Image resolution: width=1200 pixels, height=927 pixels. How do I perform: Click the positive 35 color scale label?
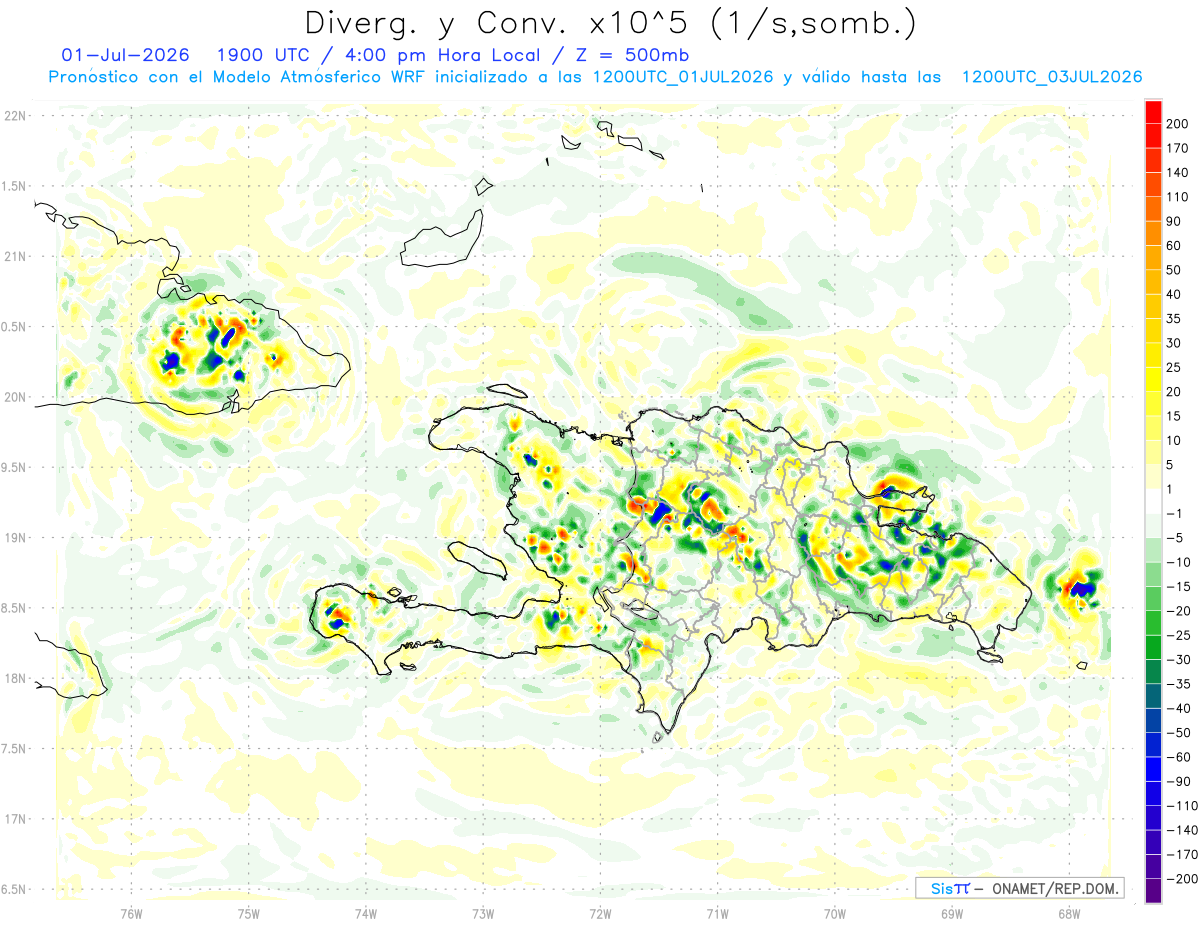point(1175,319)
